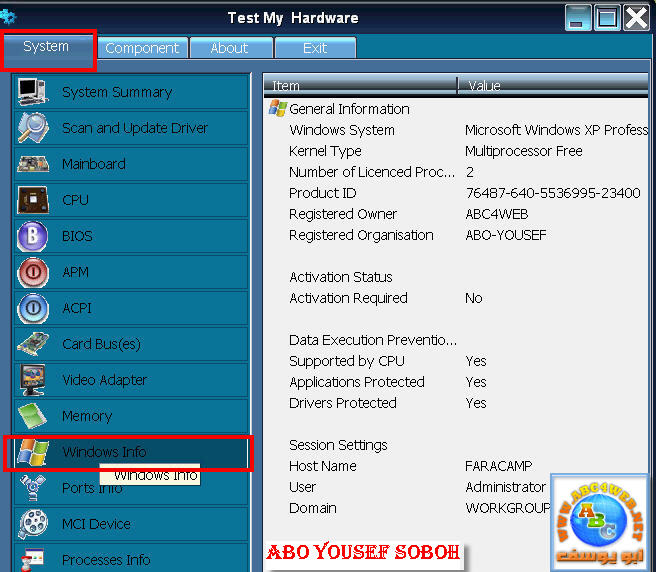Click the Exit tab
This screenshot has width=656, height=572.
[x=315, y=48]
